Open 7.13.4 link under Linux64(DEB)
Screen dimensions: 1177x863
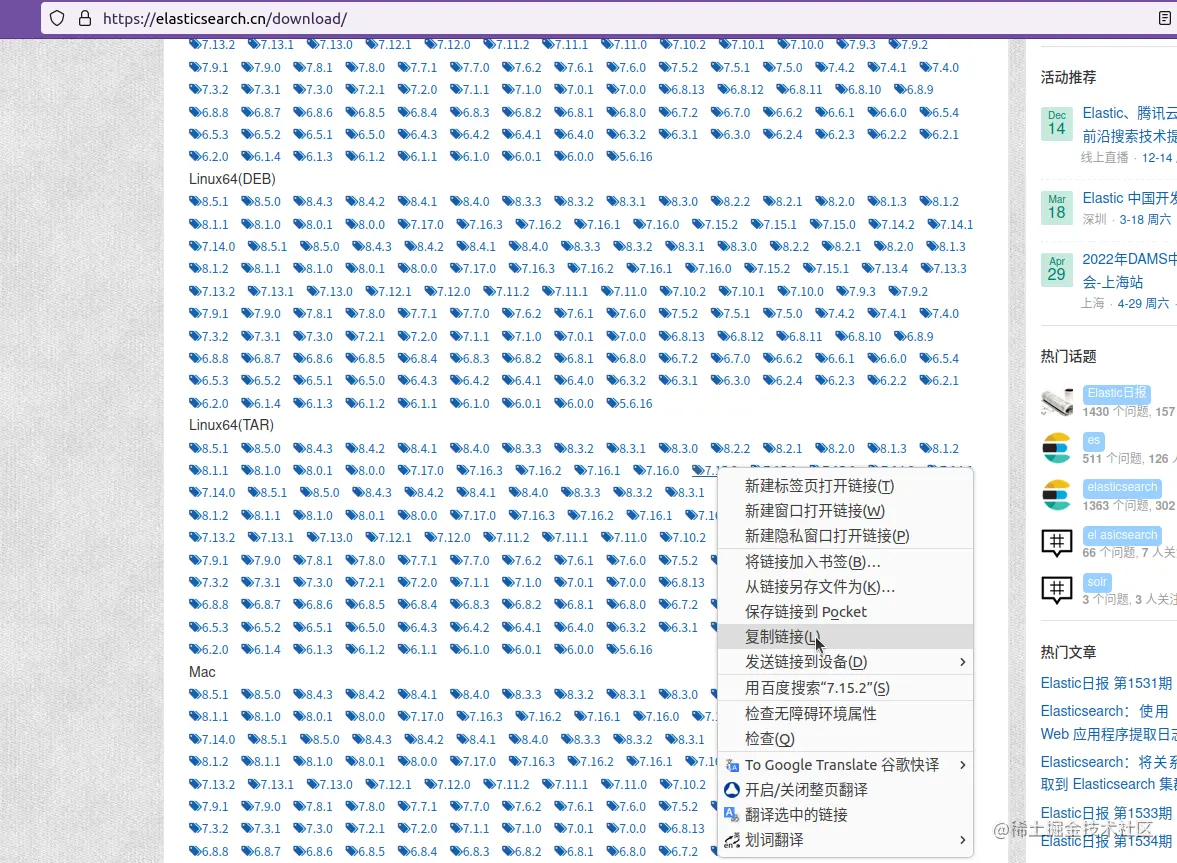point(885,269)
